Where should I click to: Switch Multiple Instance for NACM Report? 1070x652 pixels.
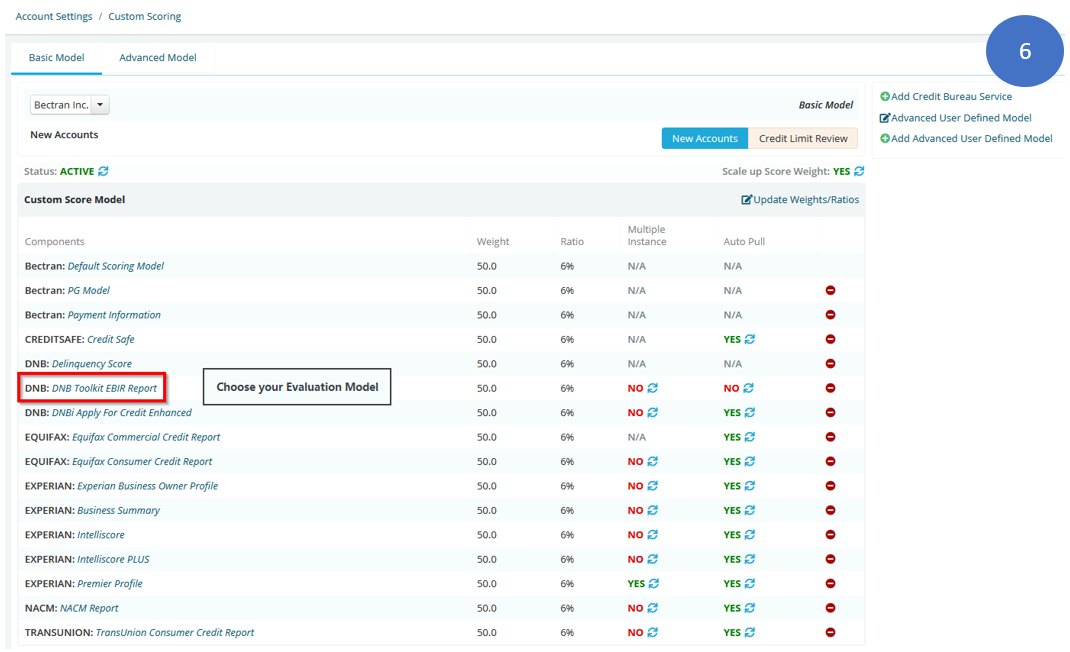[x=652, y=608]
